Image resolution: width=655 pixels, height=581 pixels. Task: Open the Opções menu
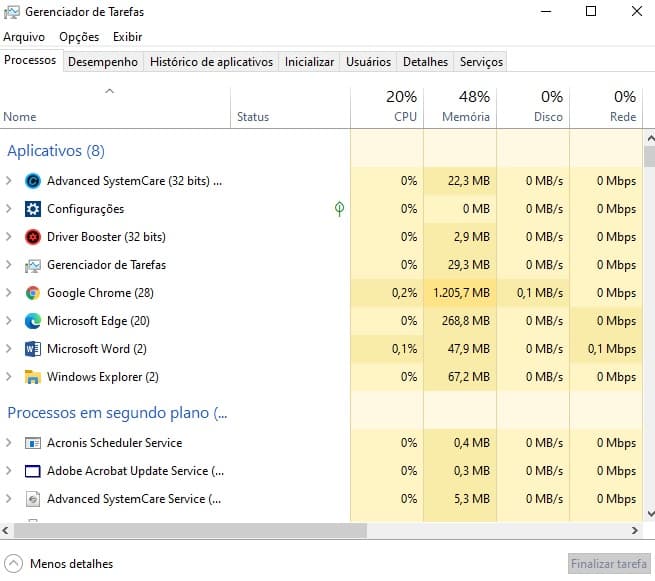pos(79,37)
